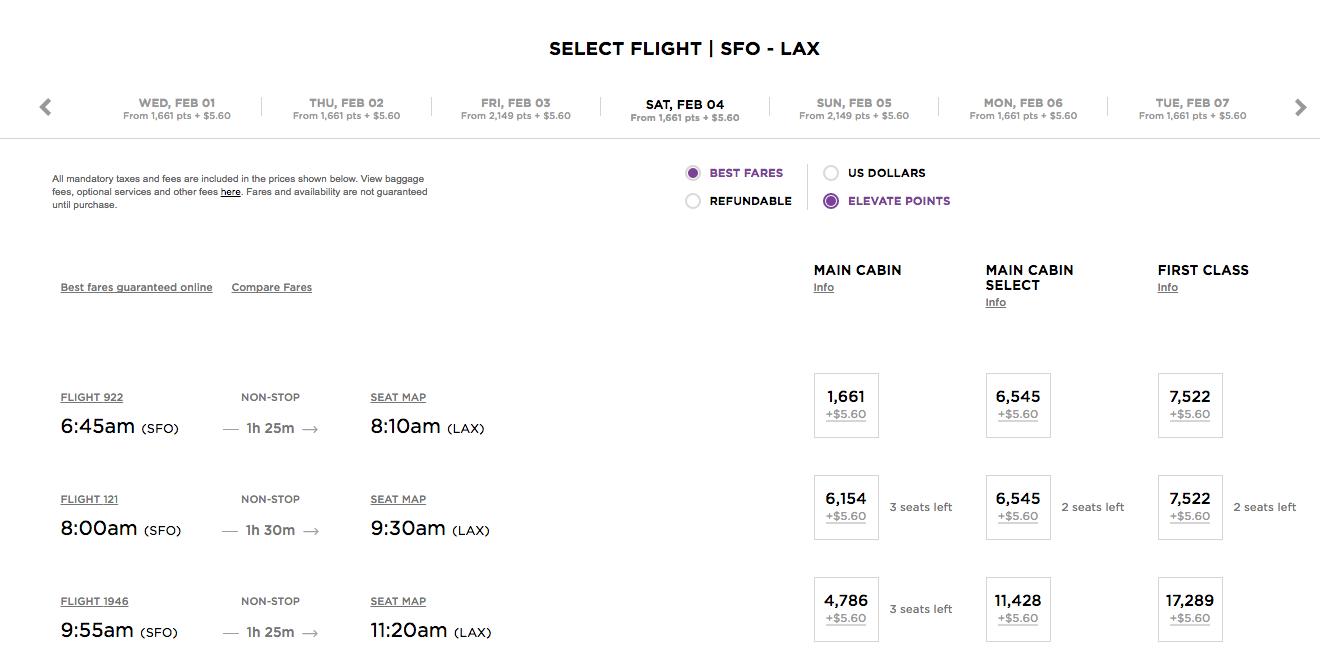Screen dimensions: 1320x657
Task: Pick the 11,428 Main Cabin Select fare
Action: click(1018, 609)
